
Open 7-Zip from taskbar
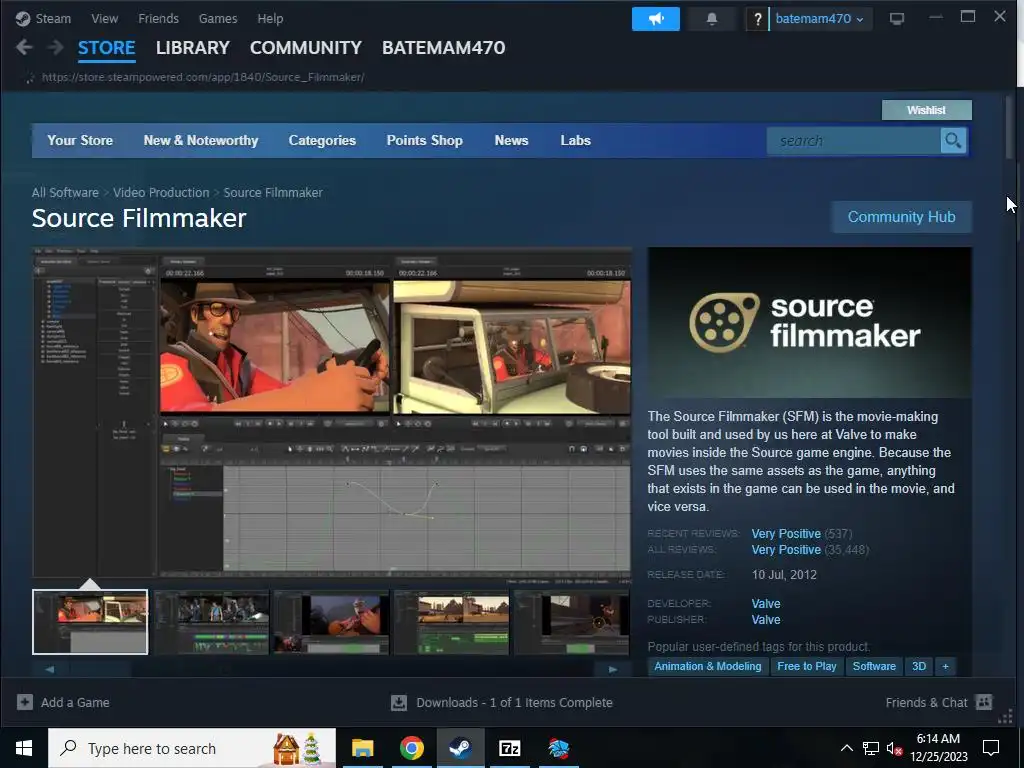(x=509, y=748)
